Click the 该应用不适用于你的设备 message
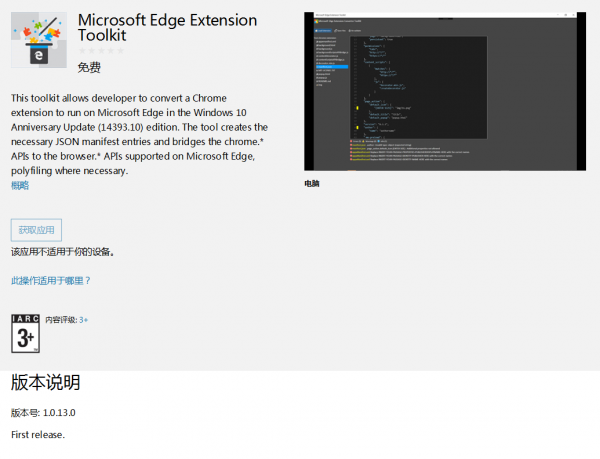This screenshot has width=600, height=459. [x=62, y=252]
